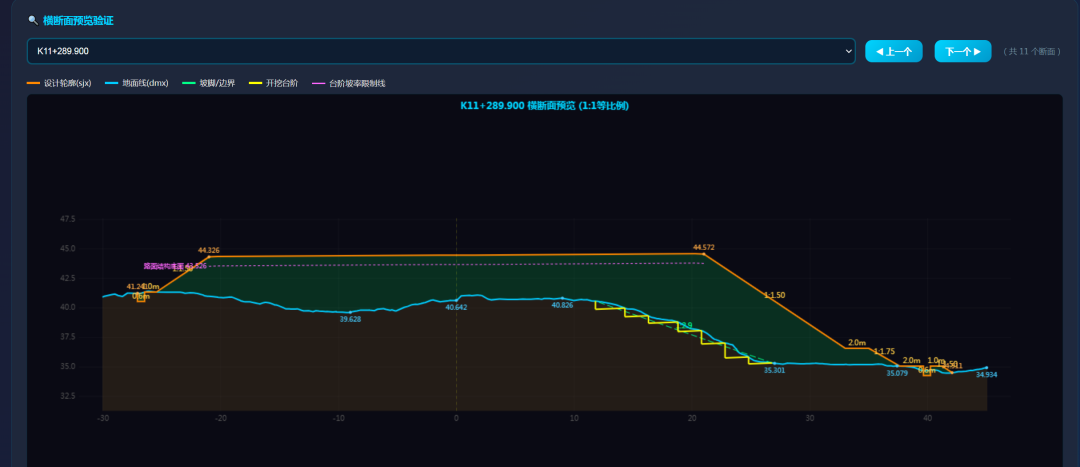Toggle the 坡脚/边界 legend entry
This screenshot has width=1080, height=467.
[x=209, y=83]
